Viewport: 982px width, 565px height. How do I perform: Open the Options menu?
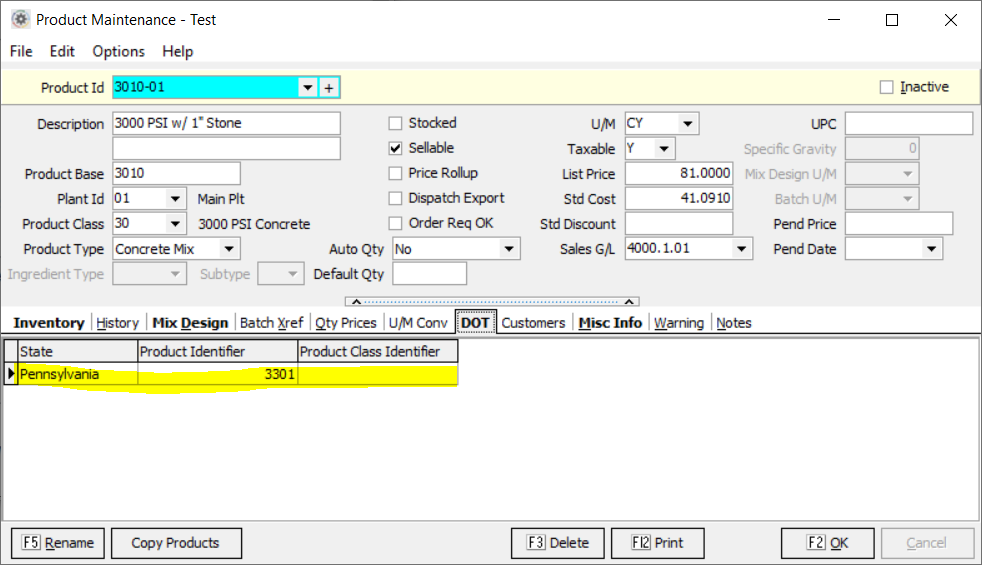[x=118, y=51]
